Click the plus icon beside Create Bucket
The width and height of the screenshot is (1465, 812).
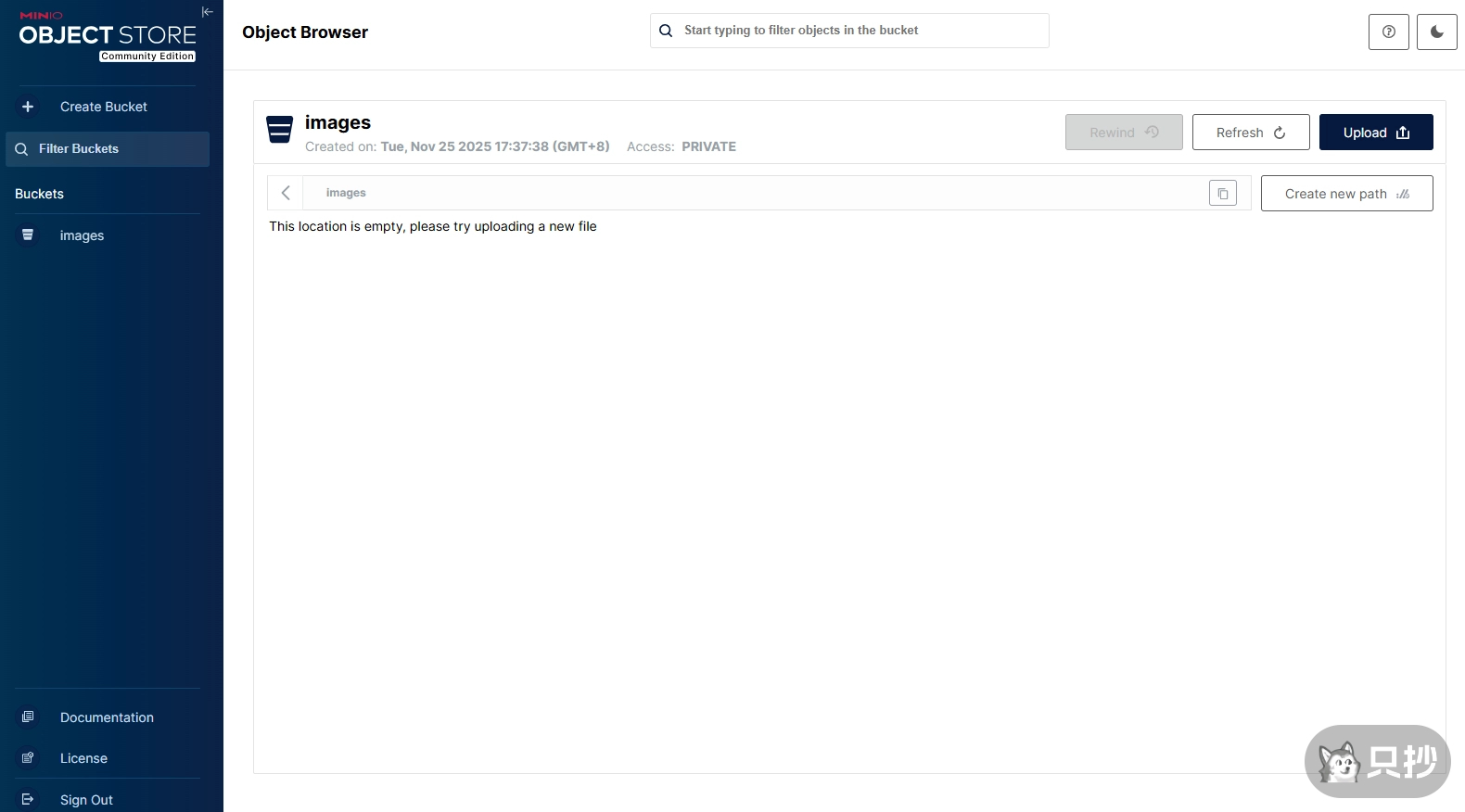pos(28,107)
